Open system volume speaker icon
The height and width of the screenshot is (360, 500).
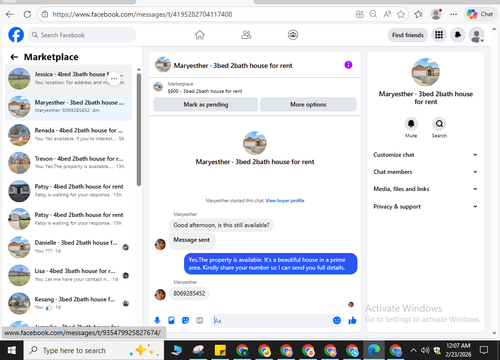[x=425, y=350]
